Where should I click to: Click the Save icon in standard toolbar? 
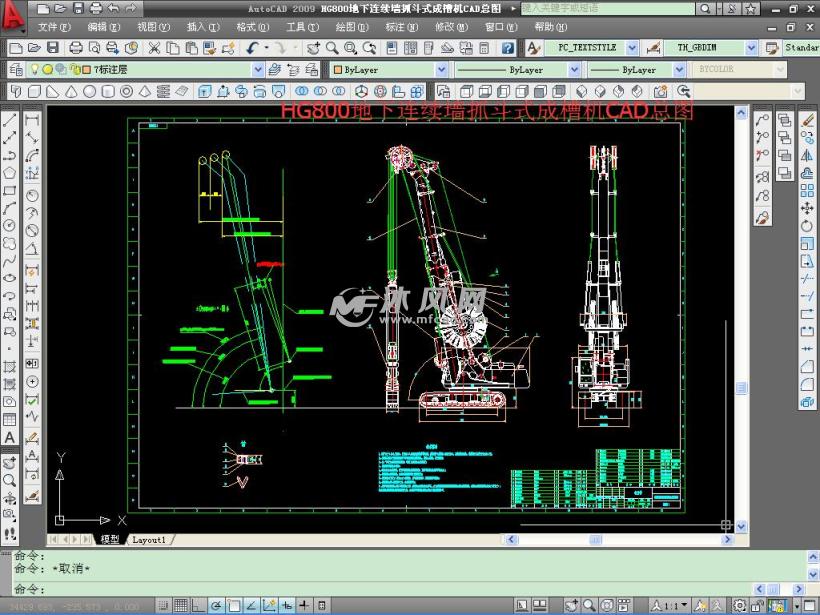tap(53, 47)
